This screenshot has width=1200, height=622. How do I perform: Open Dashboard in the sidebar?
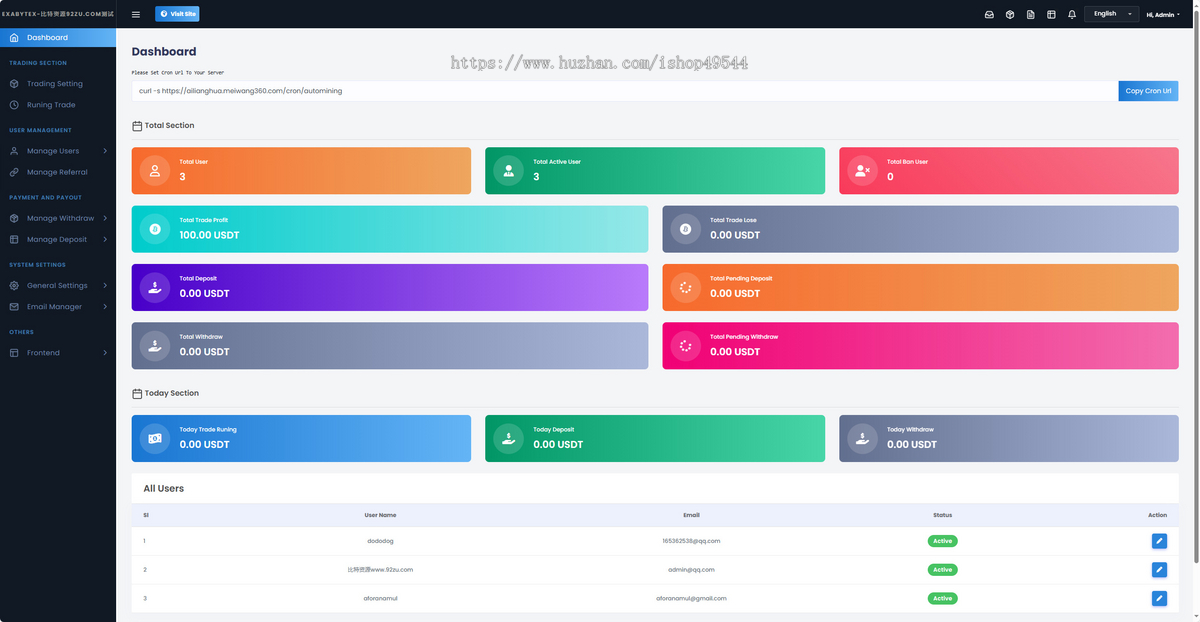coord(58,37)
